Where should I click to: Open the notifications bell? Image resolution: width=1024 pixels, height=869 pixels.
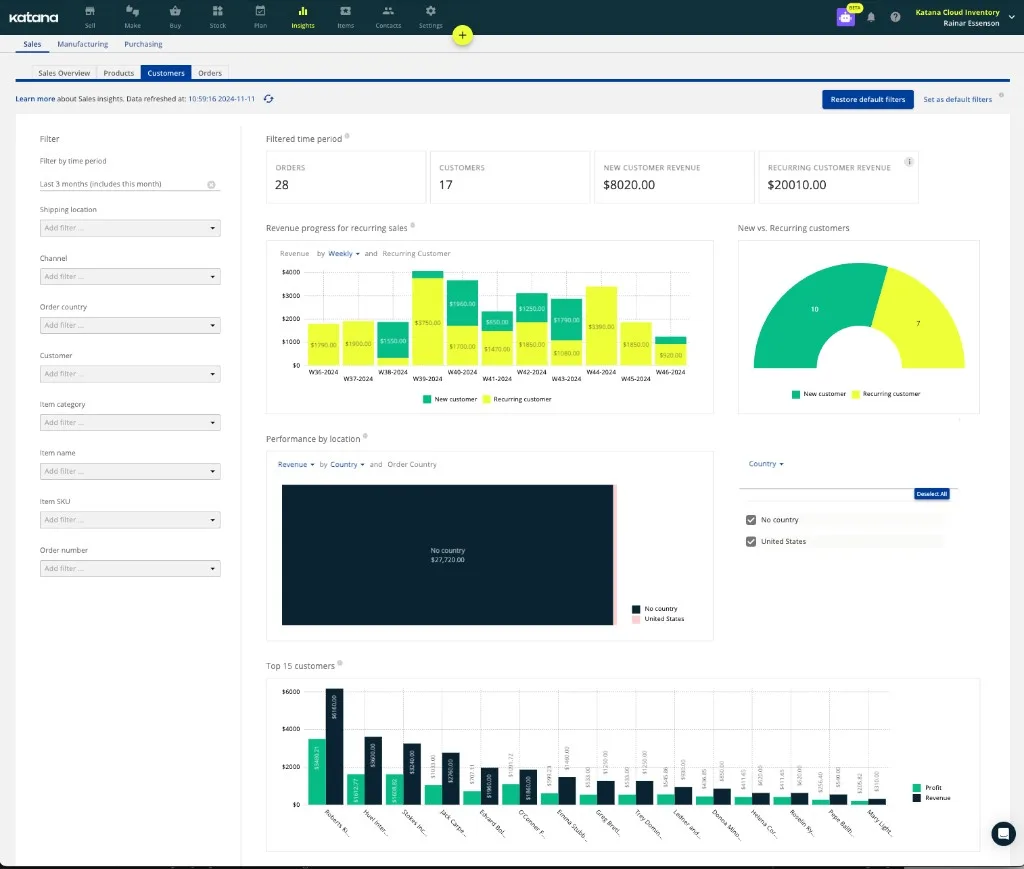(871, 17)
